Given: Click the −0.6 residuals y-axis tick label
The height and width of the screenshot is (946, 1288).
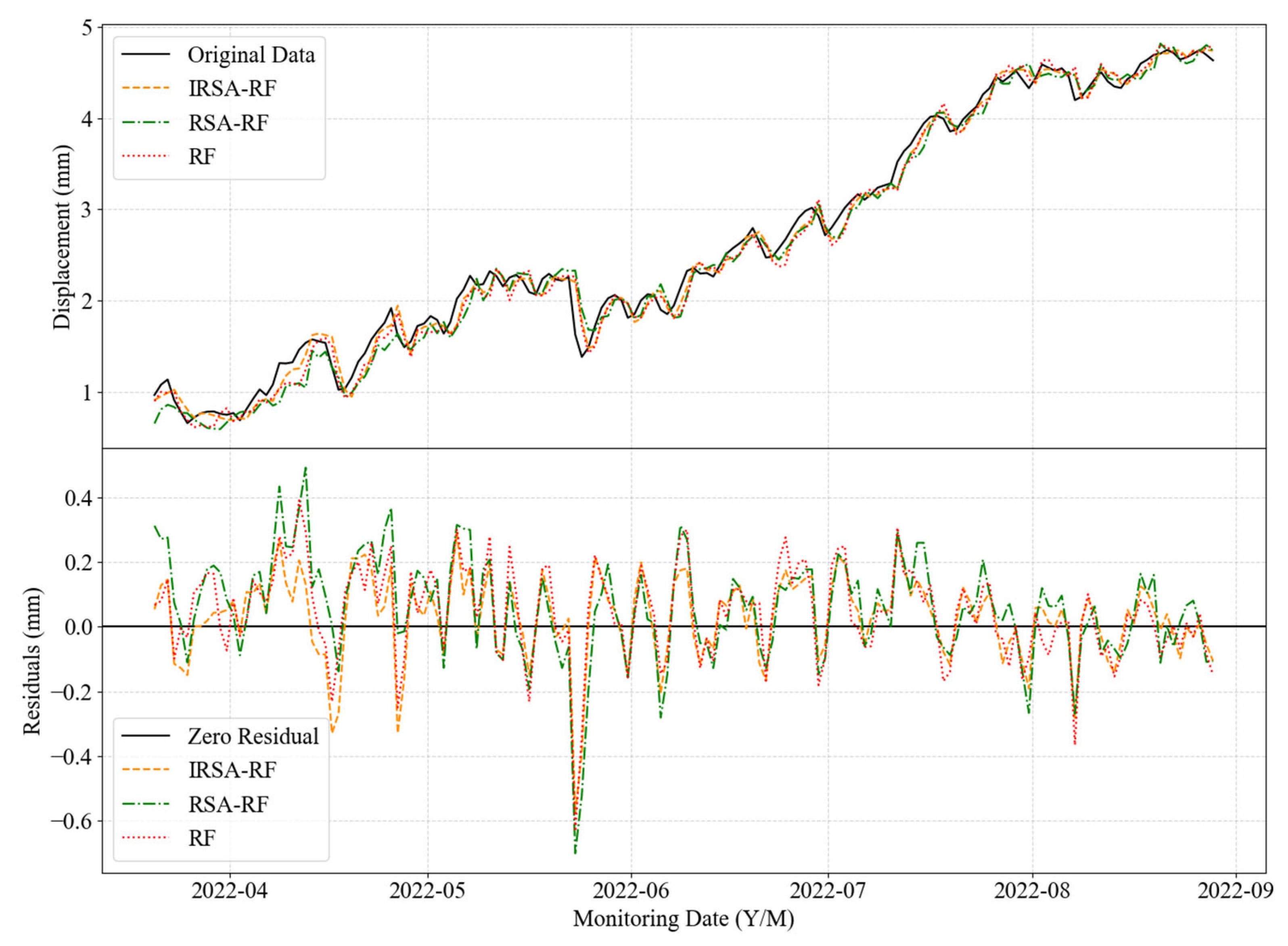Looking at the screenshot, I should [71, 821].
